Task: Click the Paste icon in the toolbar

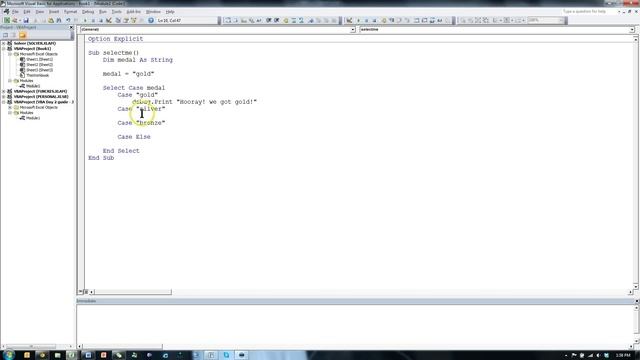Action: click(51, 20)
